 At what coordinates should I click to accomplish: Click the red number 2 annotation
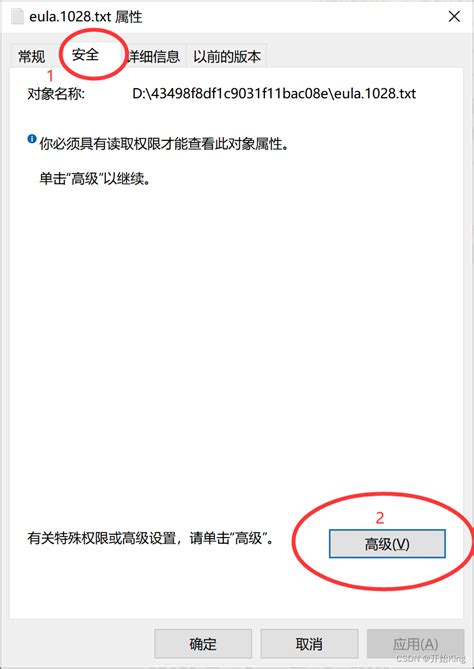click(x=380, y=518)
